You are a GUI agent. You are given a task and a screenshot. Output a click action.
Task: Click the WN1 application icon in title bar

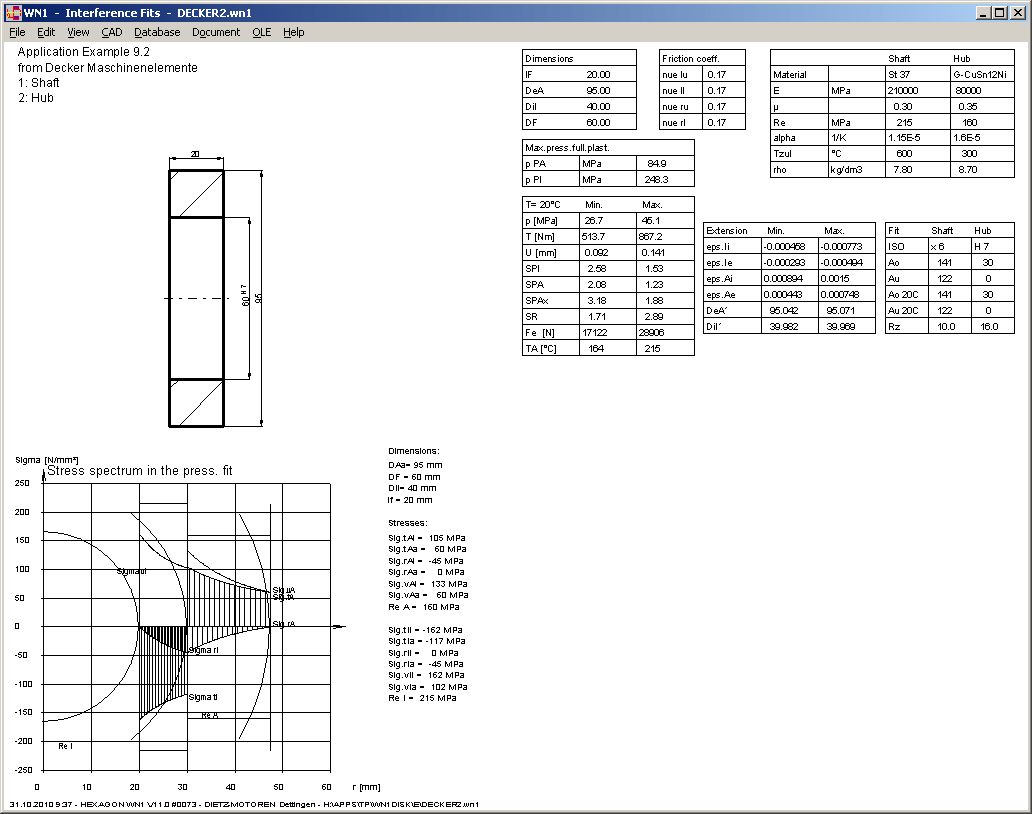click(x=12, y=12)
